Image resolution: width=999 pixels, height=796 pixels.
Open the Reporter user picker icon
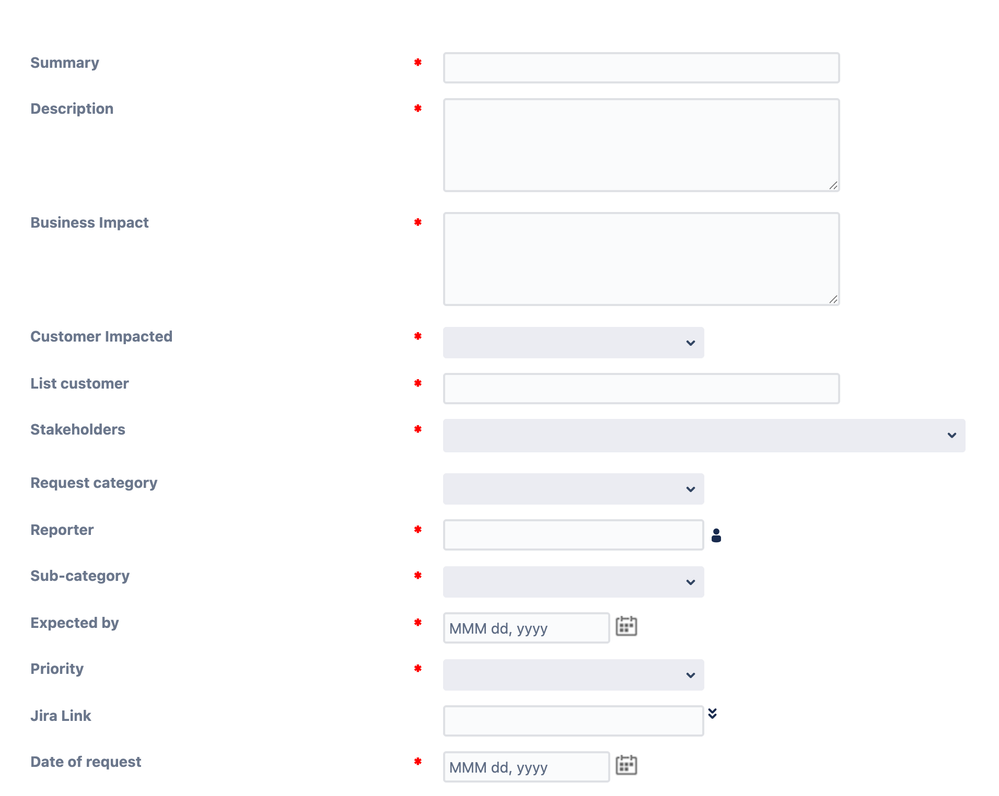pyautogui.click(x=716, y=534)
